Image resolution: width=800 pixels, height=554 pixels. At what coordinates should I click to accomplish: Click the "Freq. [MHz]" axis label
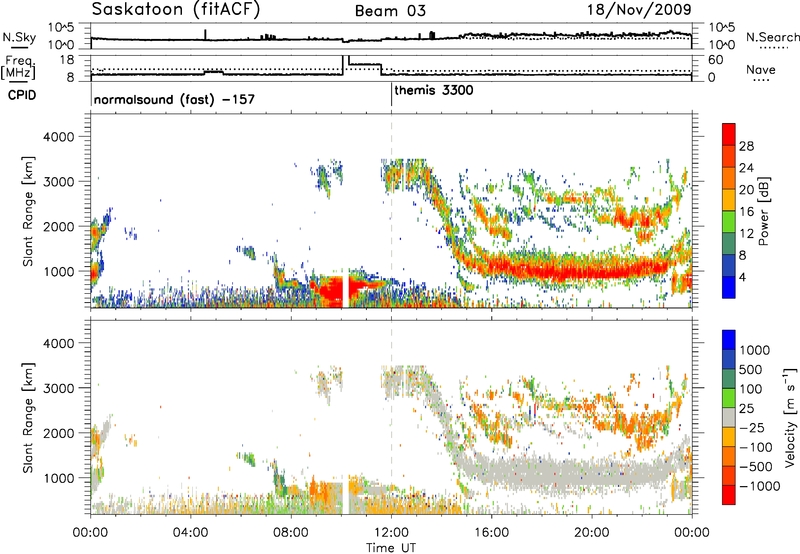click(19, 67)
